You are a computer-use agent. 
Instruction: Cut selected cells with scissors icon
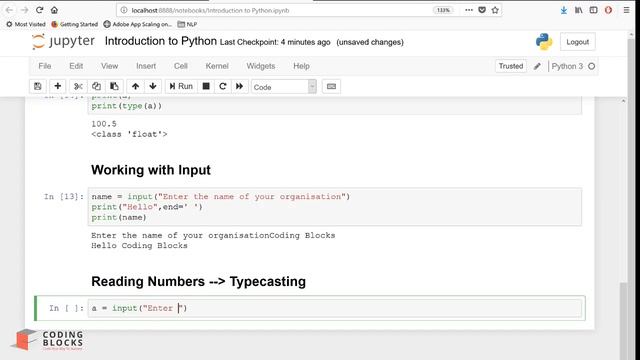click(x=78, y=87)
